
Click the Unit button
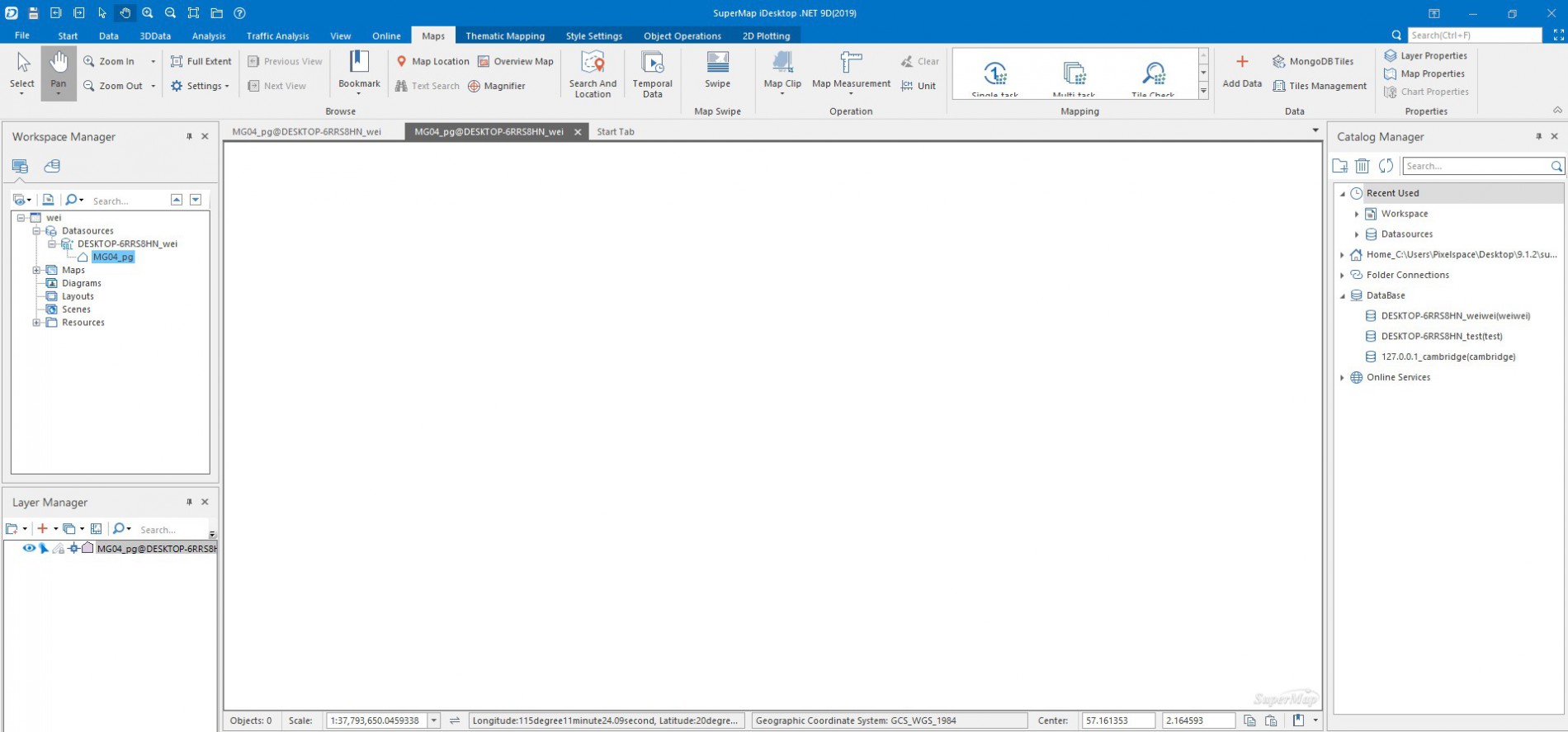click(x=919, y=86)
